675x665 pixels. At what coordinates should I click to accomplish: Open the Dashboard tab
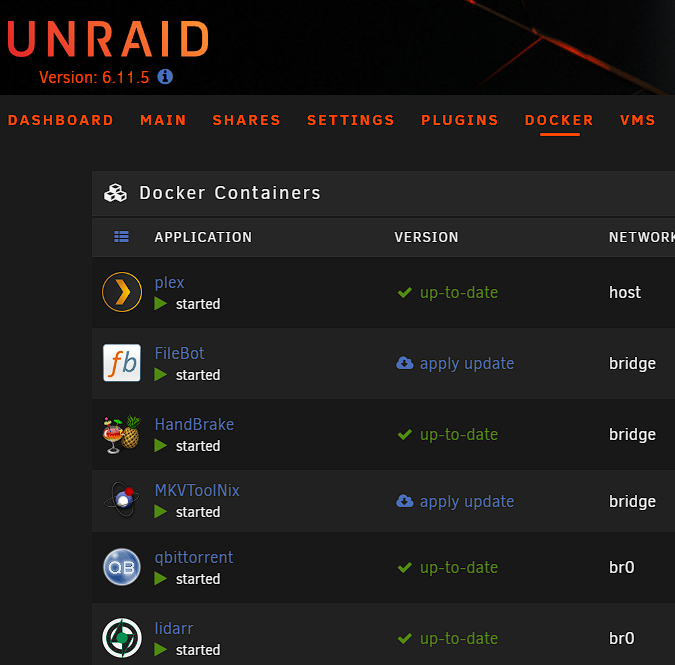[61, 120]
